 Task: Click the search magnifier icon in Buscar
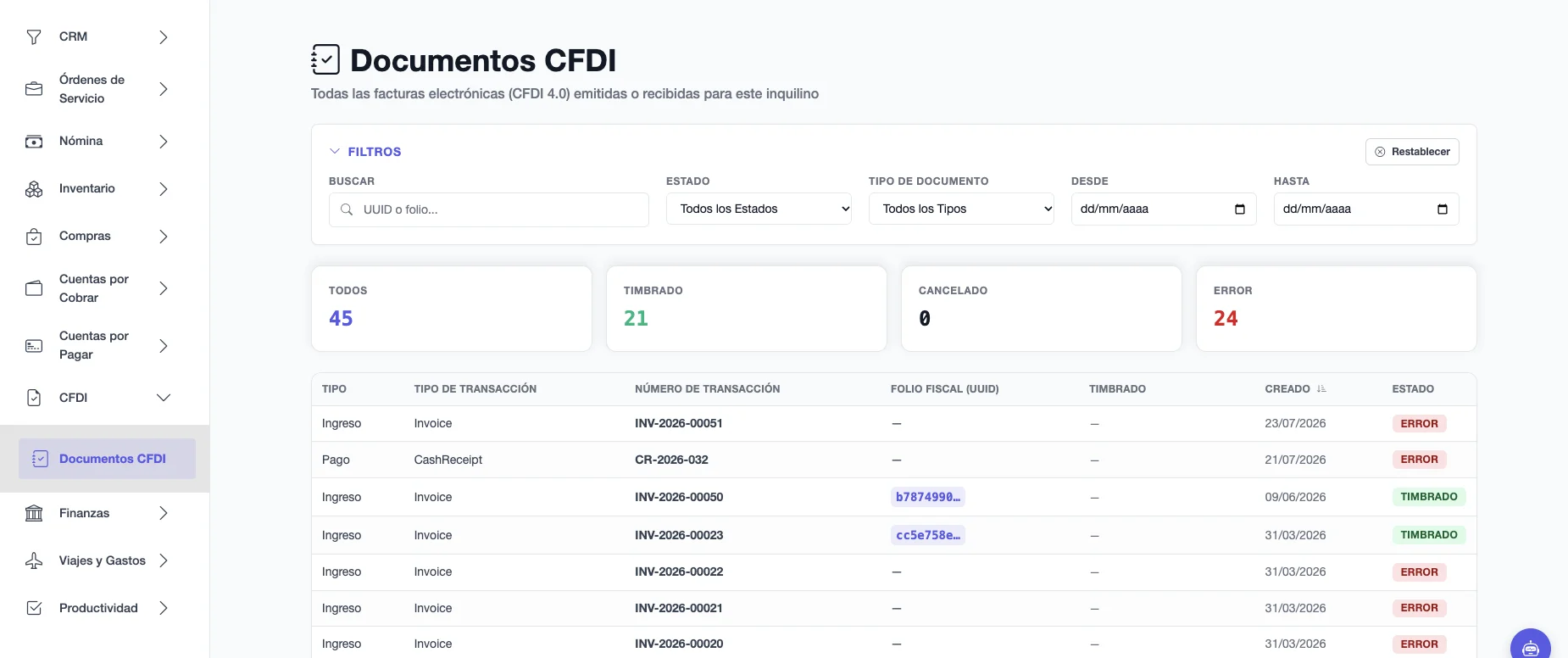tap(347, 209)
